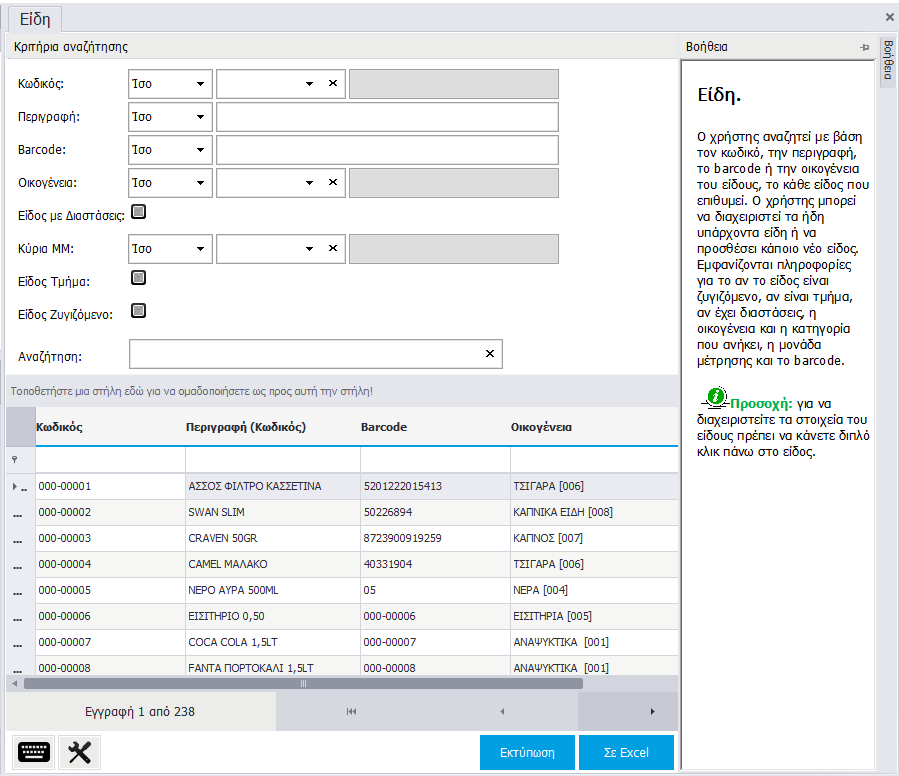The width and height of the screenshot is (899, 776).
Task: Click the Περιγραφή text input field
Action: point(387,117)
